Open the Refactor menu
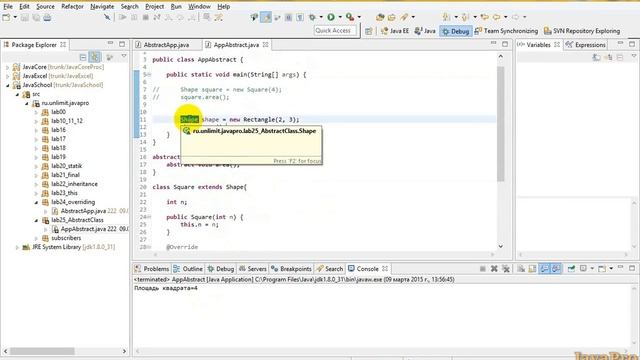 tap(72, 7)
